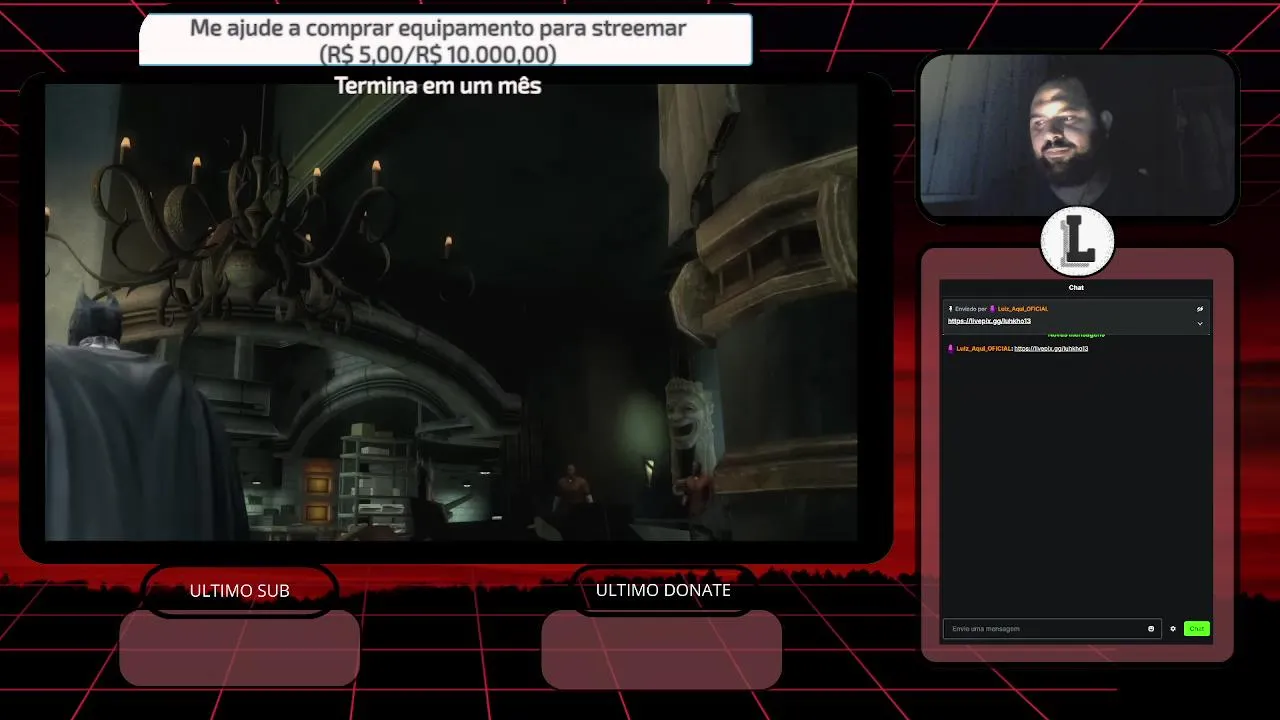Open the emoji picker in chat input
This screenshot has width=1280, height=720.
coord(1151,629)
